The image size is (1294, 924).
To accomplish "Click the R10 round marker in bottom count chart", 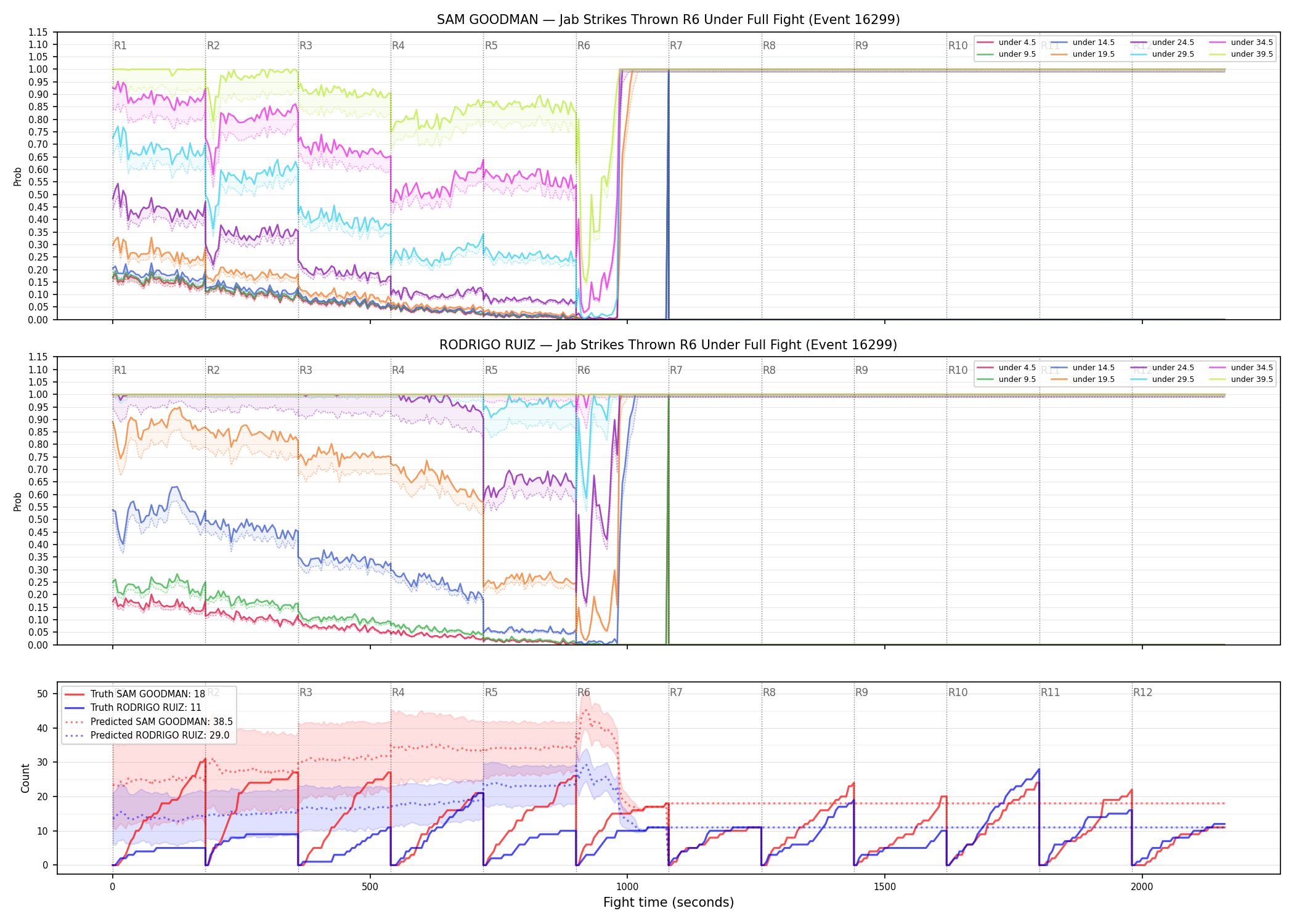I will click(x=958, y=692).
